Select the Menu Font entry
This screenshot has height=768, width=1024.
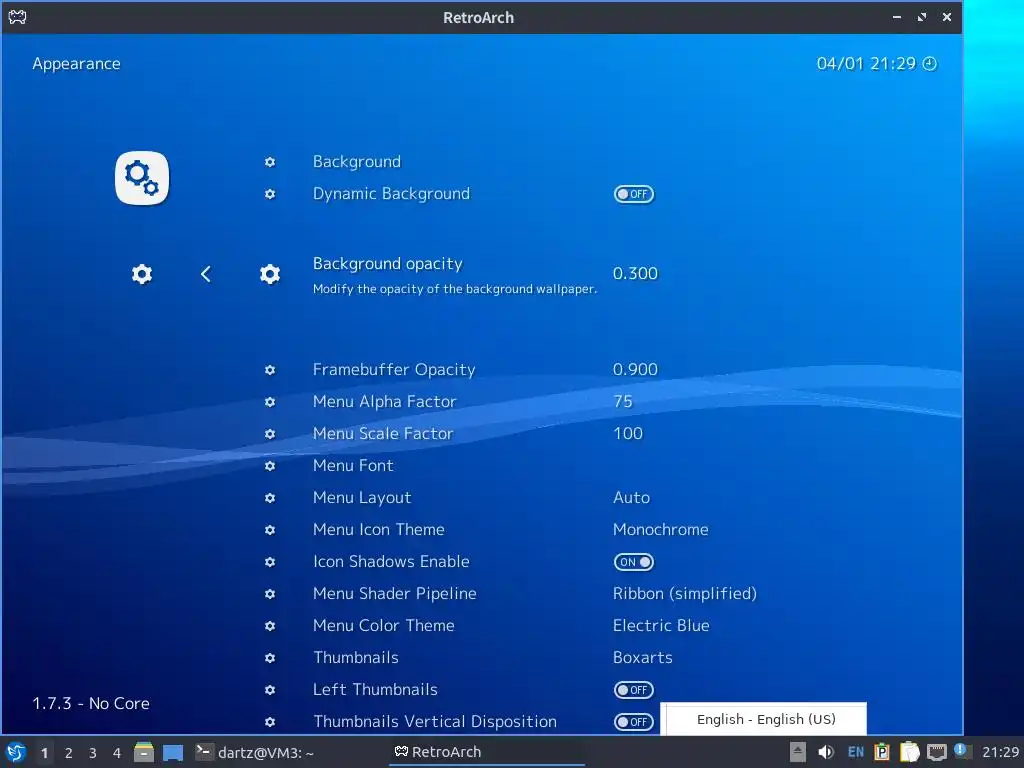click(x=353, y=466)
